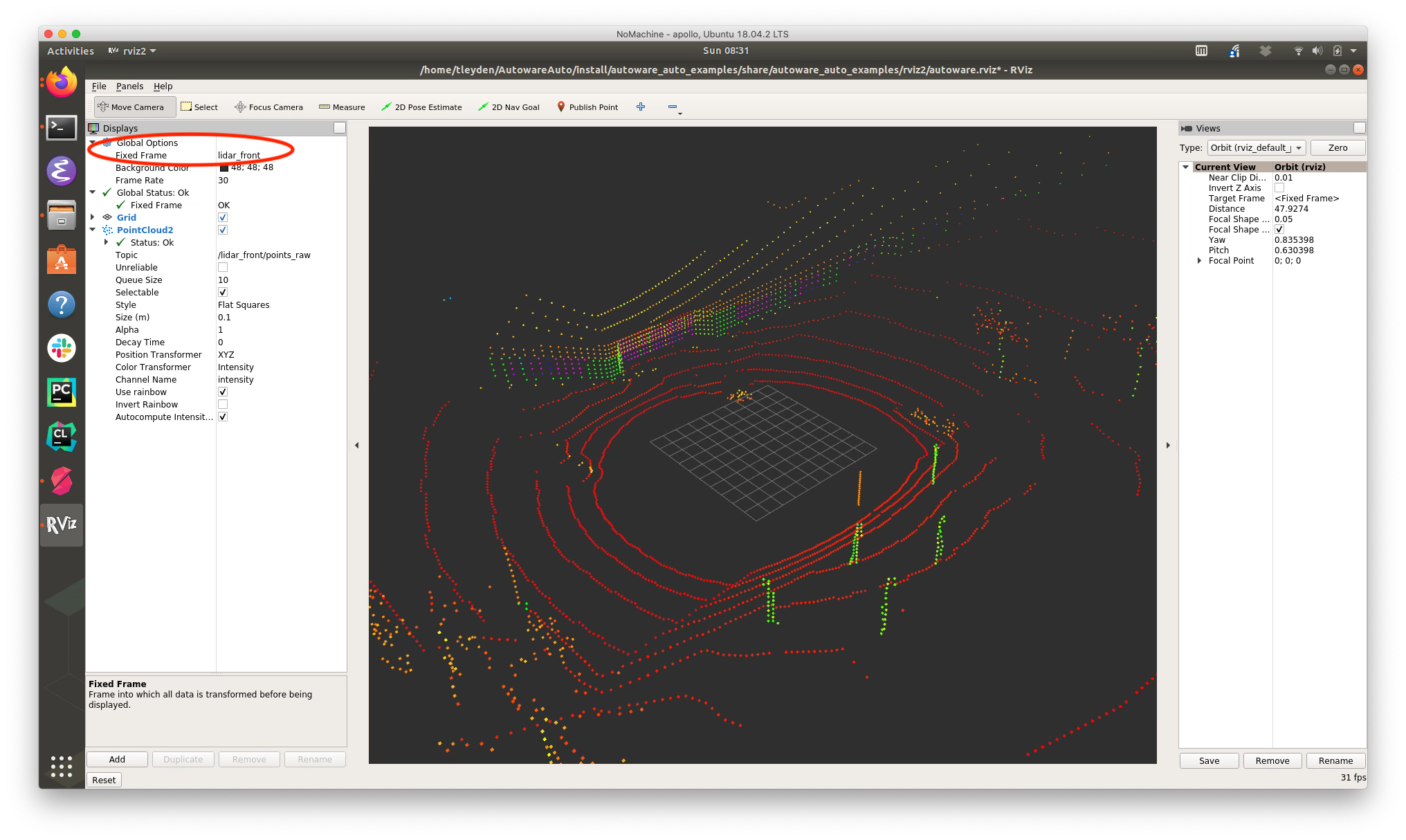Click the Topic value /lidar_front/points_raw

tap(264, 255)
